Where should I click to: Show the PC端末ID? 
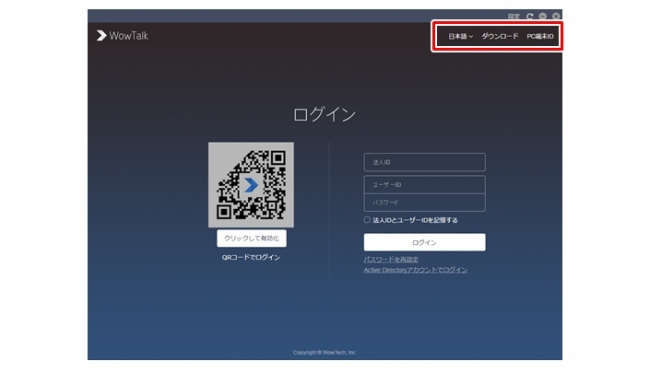pos(540,36)
